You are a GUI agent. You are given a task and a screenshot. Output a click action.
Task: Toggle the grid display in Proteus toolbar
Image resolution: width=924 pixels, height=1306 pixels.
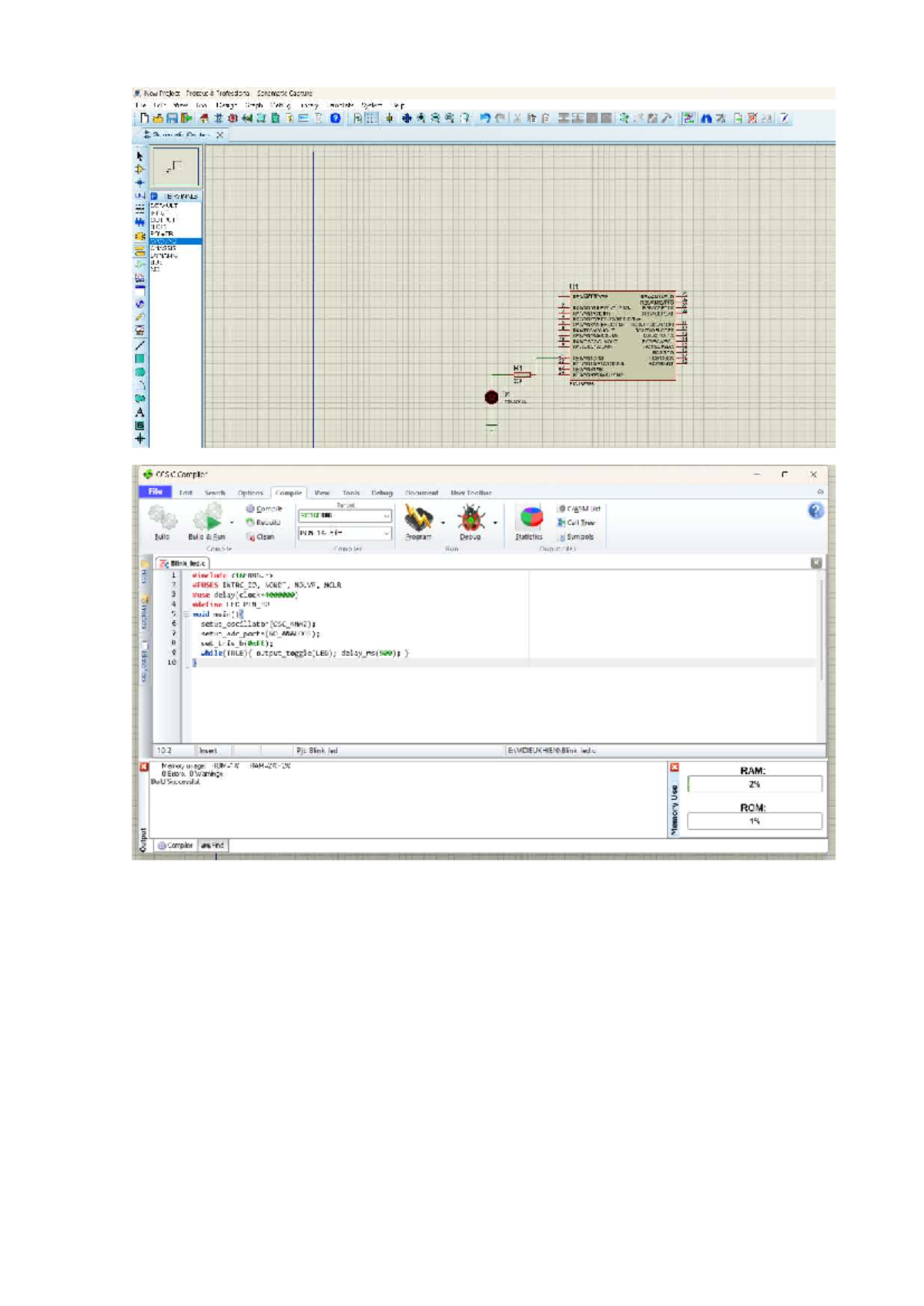pos(372,119)
